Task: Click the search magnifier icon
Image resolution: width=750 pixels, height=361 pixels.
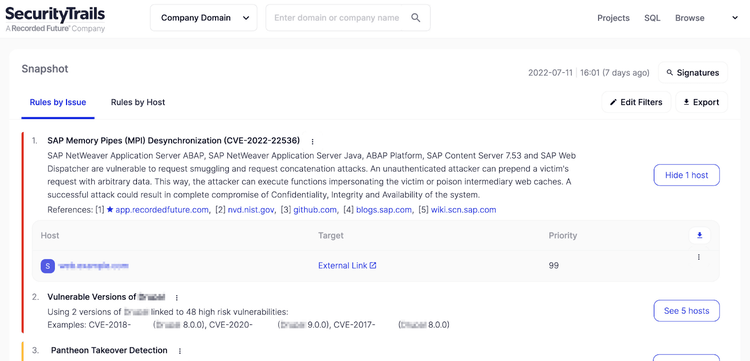Action: [x=416, y=18]
